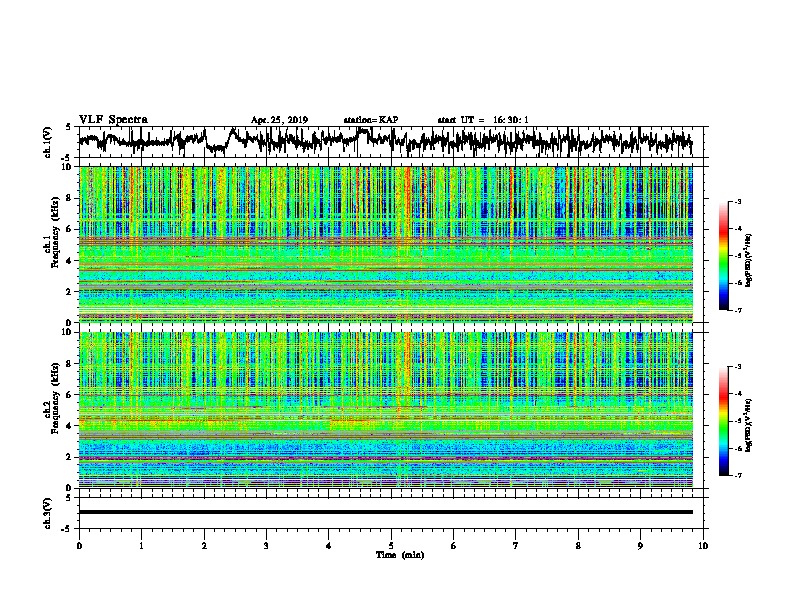Click the "-3" value on ch.1 color bar
Image resolution: width=792 pixels, height=612 pixels.
click(x=736, y=201)
